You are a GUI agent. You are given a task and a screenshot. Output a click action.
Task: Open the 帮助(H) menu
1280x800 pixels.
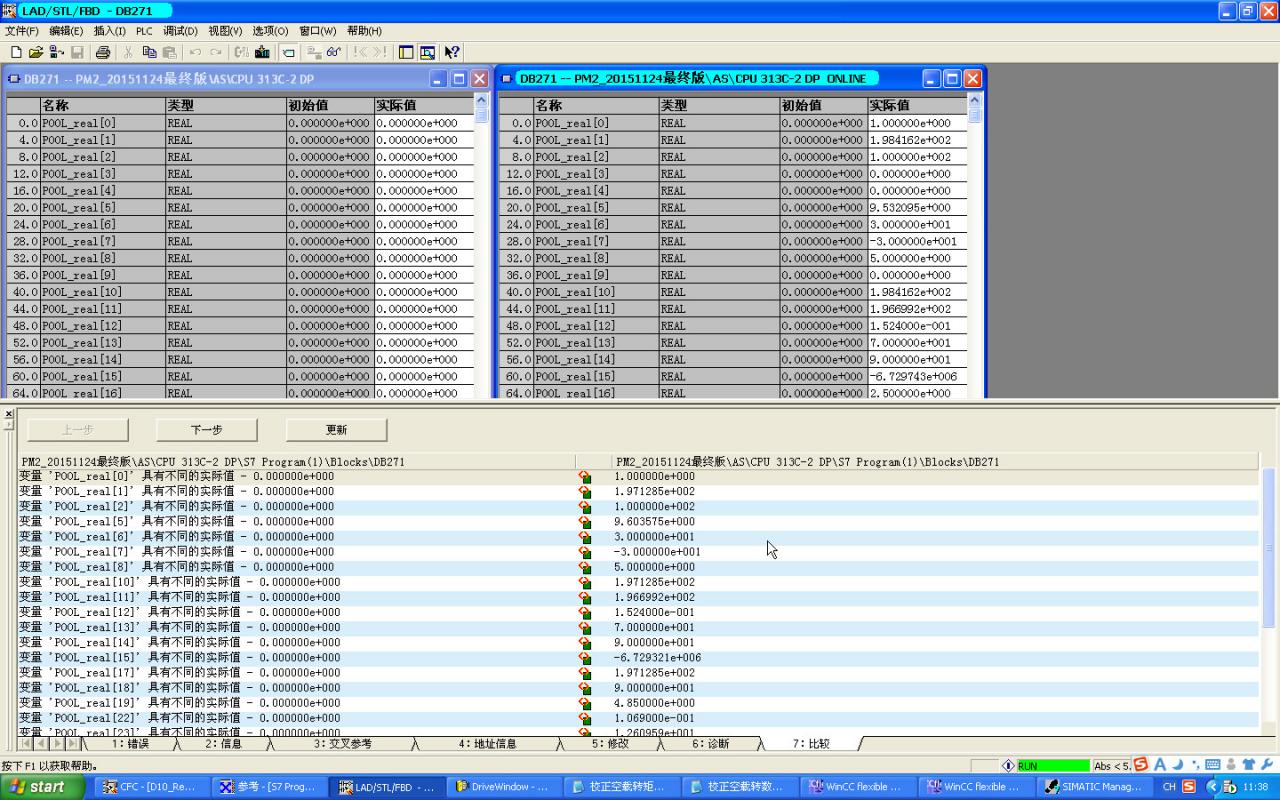[364, 31]
